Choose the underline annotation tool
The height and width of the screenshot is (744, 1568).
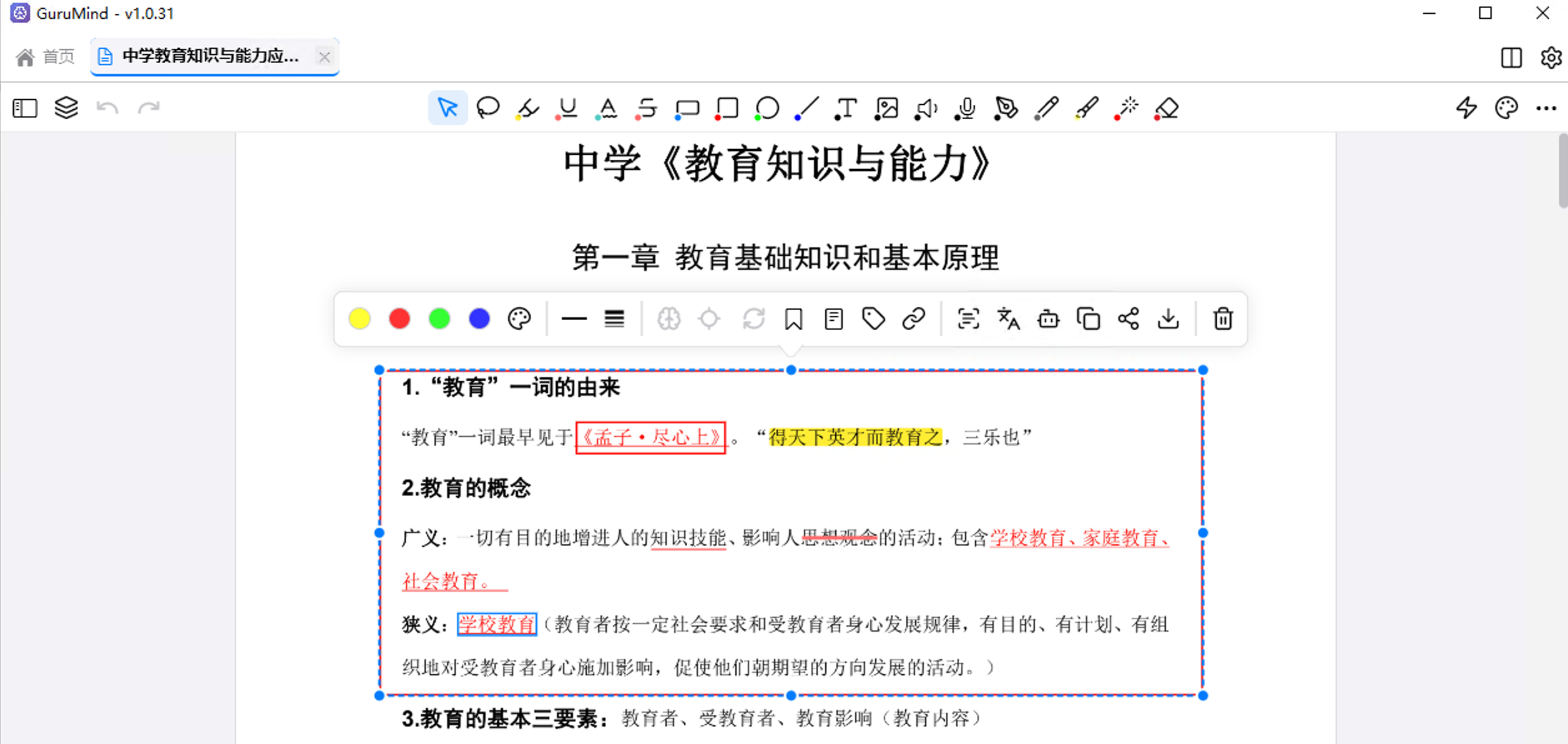click(567, 108)
